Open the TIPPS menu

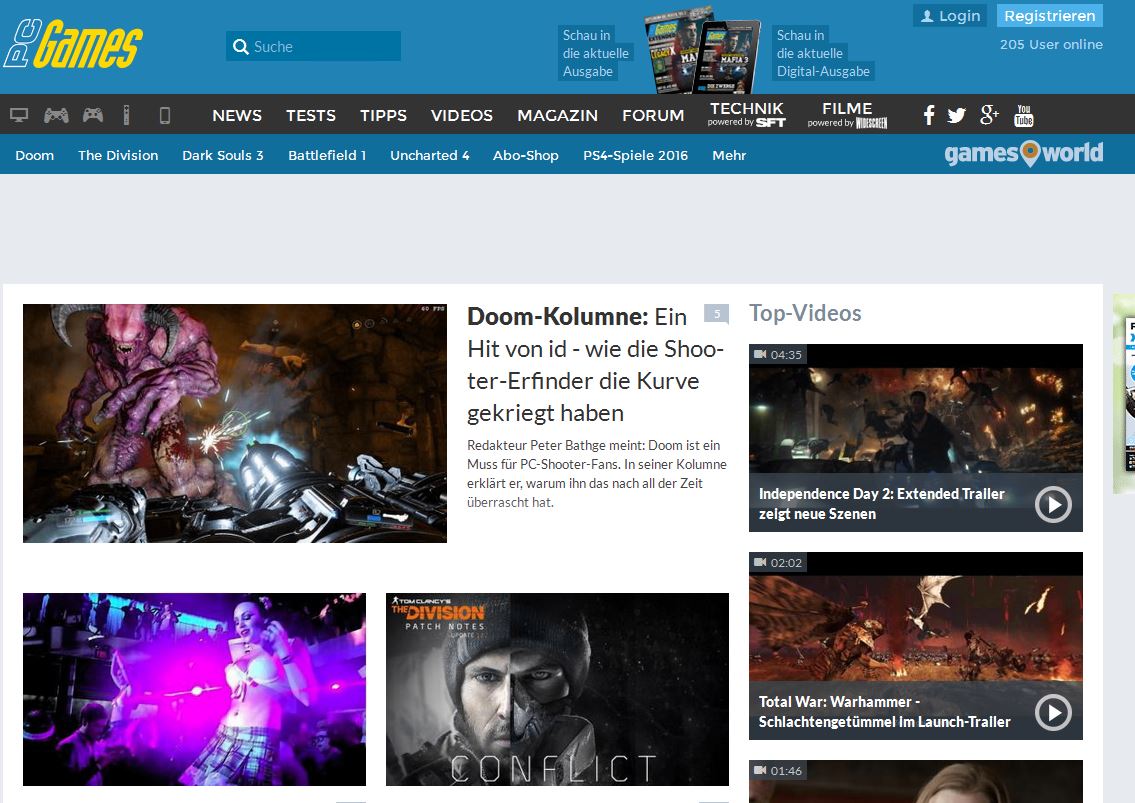point(383,115)
